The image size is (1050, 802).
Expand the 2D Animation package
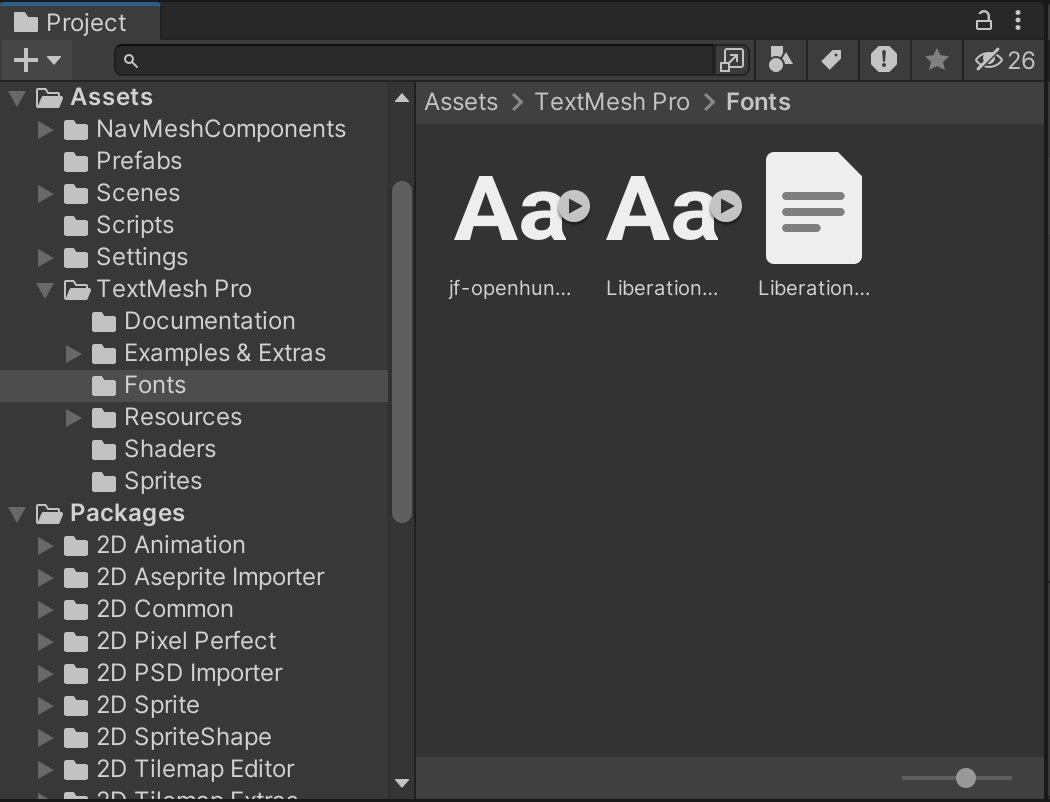(45, 546)
